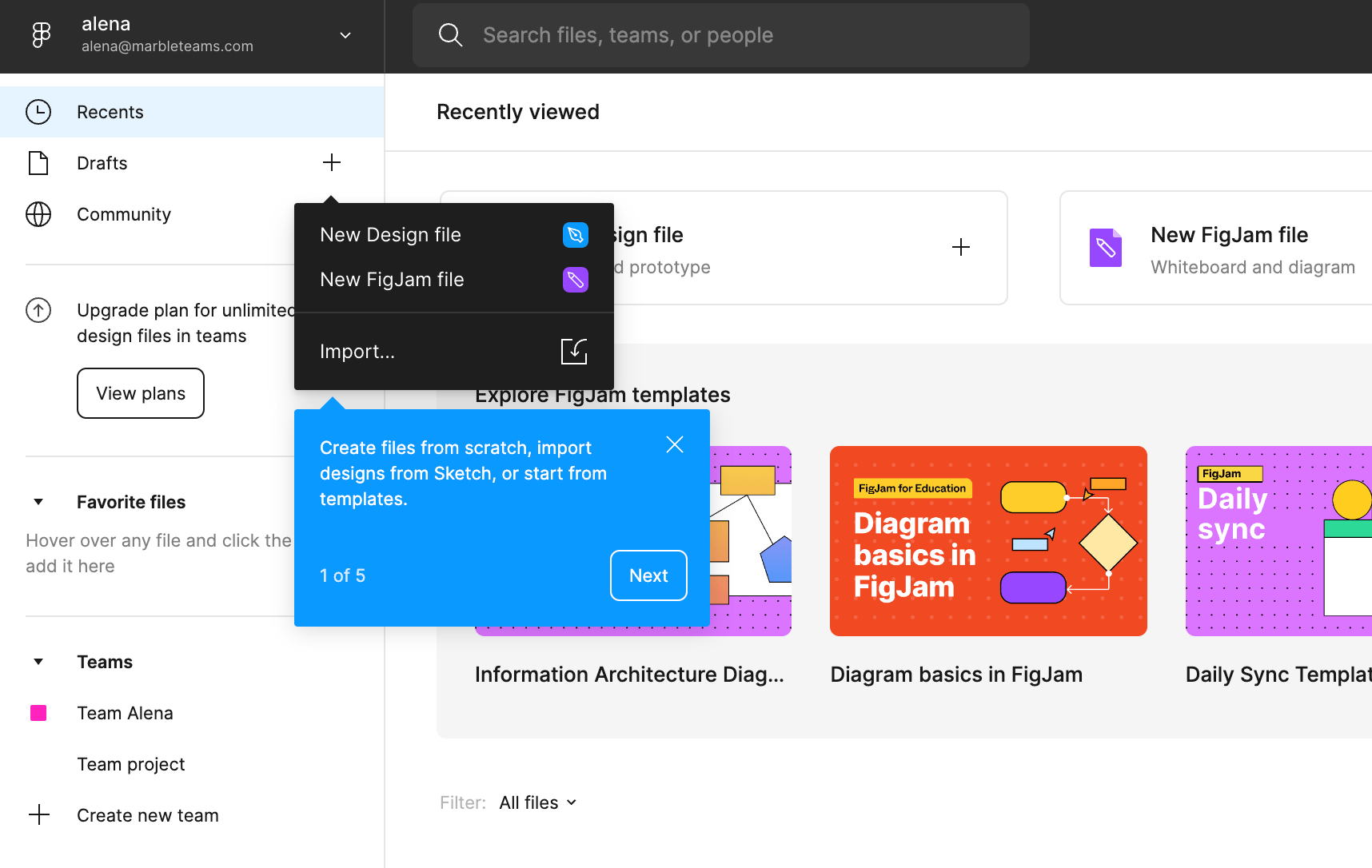The image size is (1372, 868).
Task: Open the search magnifier icon
Action: point(450,35)
